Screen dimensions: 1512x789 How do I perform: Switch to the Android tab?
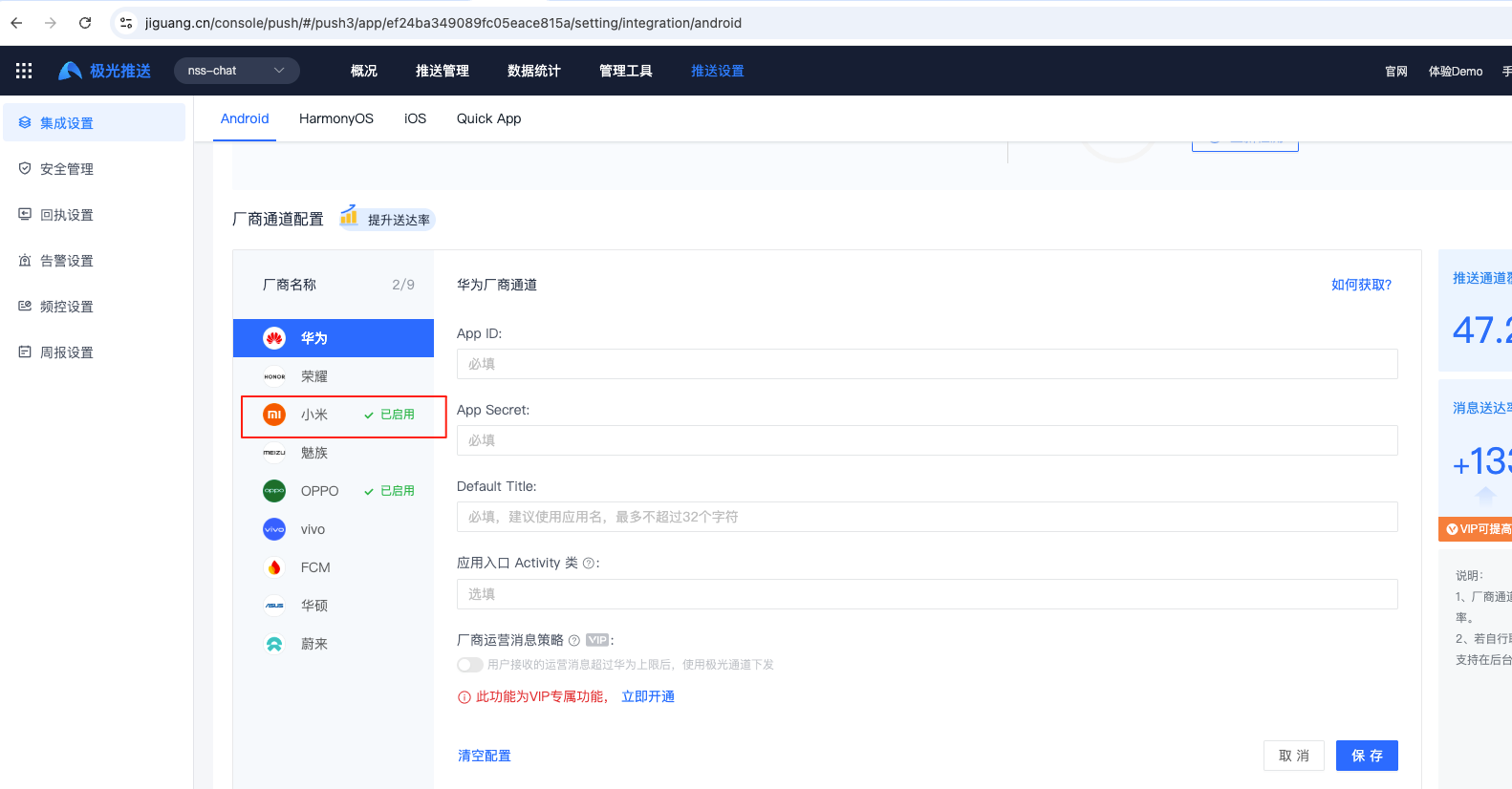[x=245, y=118]
